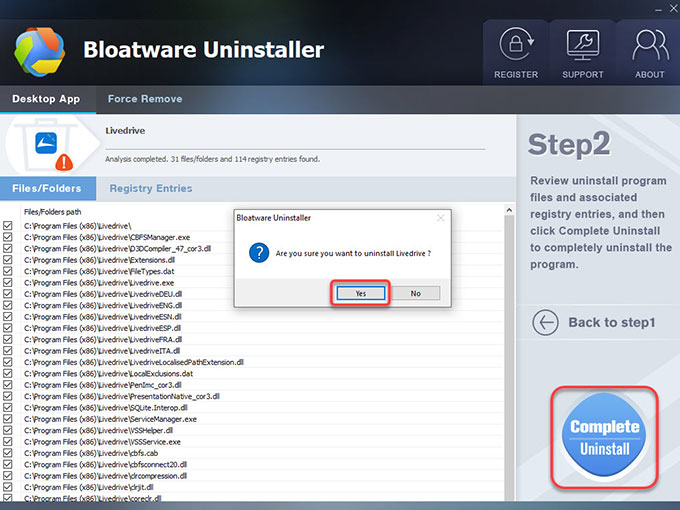Image resolution: width=680 pixels, height=510 pixels.
Task: Select the Files/Folders tab
Action: pyautogui.click(x=47, y=188)
